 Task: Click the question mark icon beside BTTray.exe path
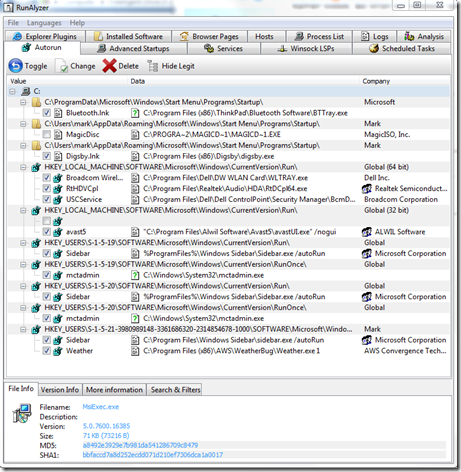135,113
